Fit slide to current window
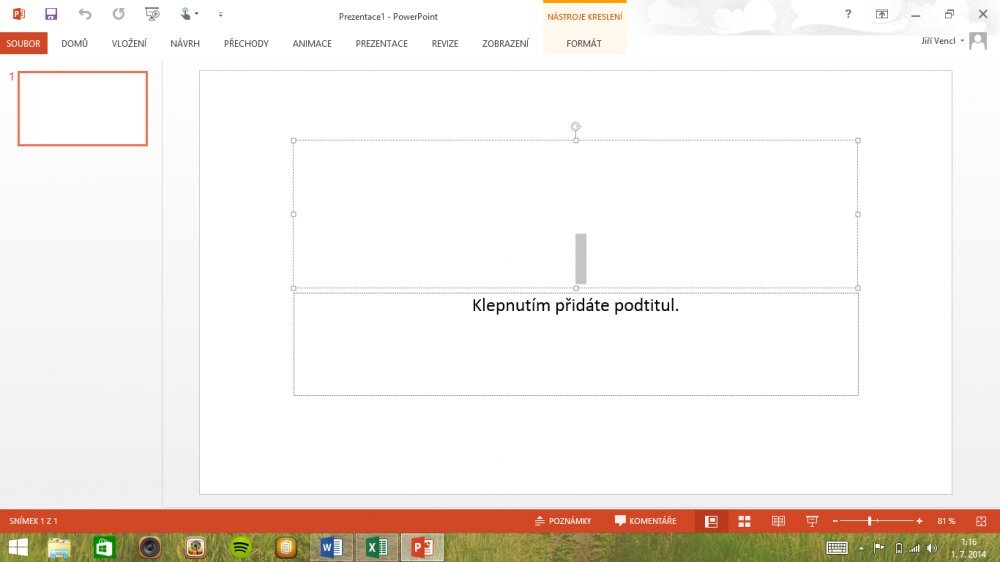Screen dimensions: 1000x562 (x=981, y=521)
